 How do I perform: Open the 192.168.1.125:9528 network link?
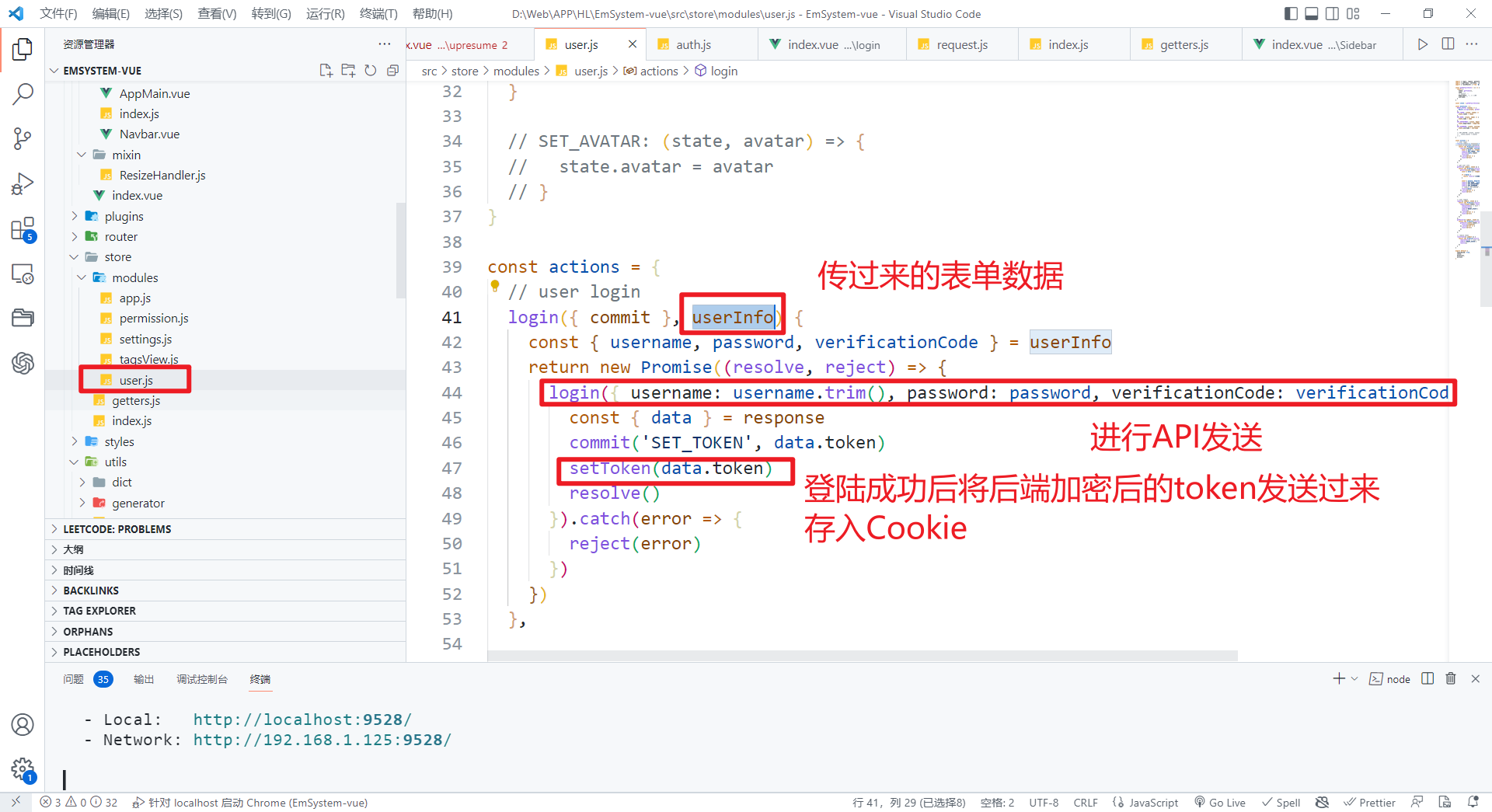tap(322, 740)
